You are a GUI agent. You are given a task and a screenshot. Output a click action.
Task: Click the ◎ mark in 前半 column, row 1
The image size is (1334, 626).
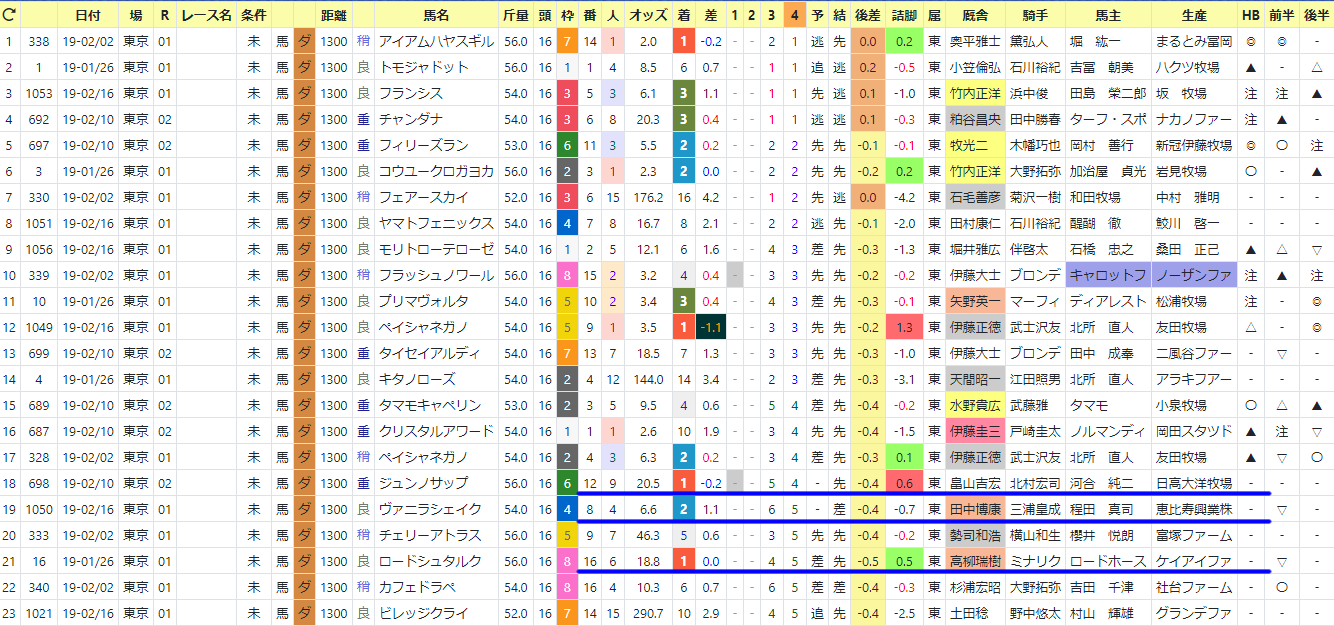pos(1282,42)
